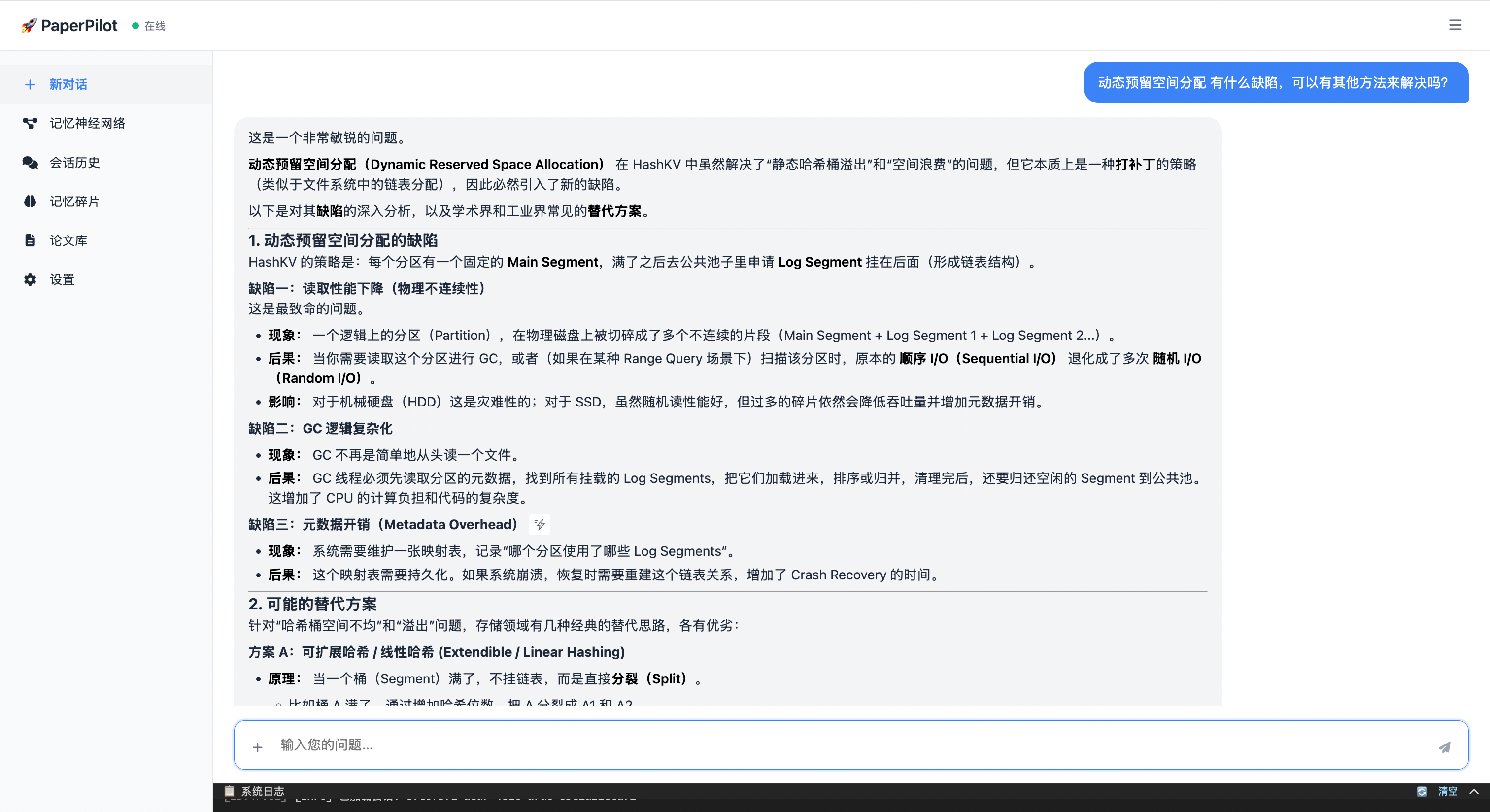Open 会话历史 from the sidebar

point(106,163)
